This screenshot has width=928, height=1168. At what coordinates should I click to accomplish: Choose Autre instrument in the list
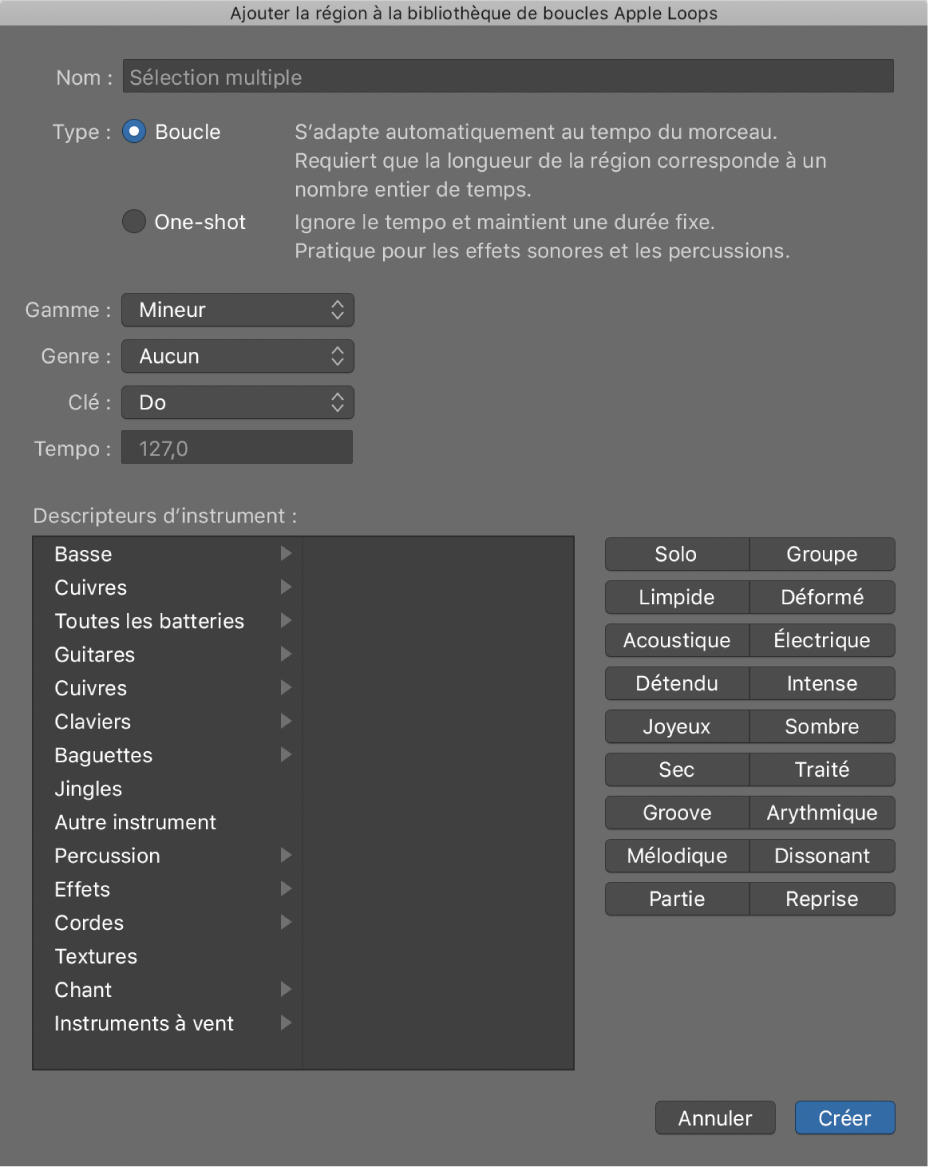[136, 822]
